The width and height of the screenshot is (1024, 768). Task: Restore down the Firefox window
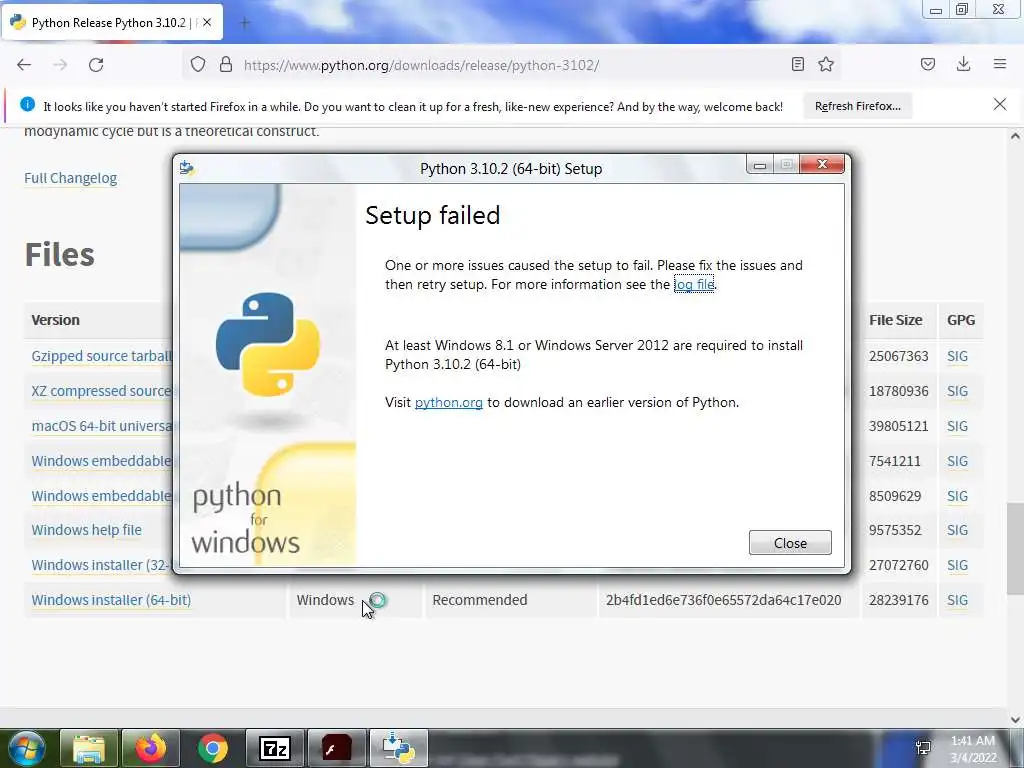pyautogui.click(x=962, y=9)
